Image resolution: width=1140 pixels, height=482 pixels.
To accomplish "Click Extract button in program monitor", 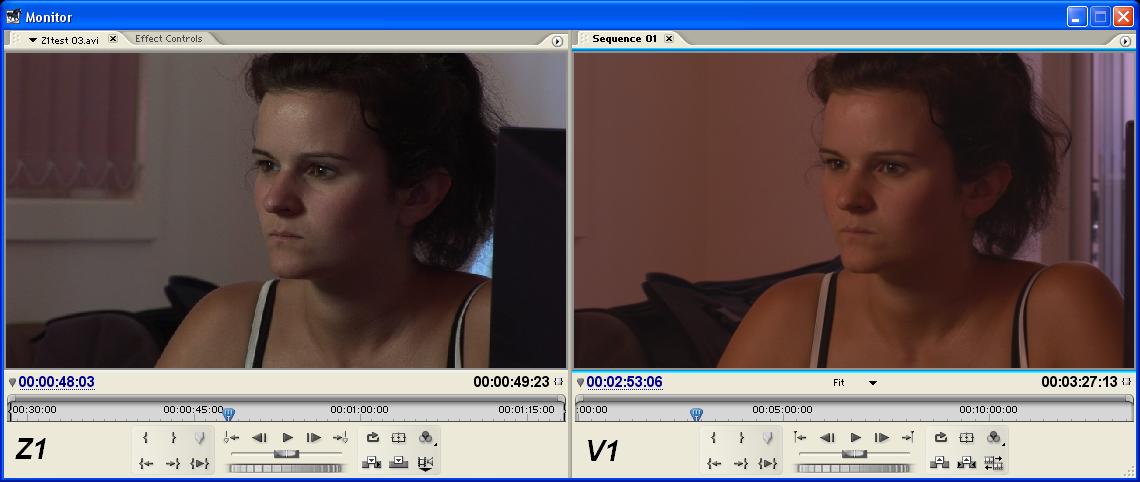I will point(967,462).
